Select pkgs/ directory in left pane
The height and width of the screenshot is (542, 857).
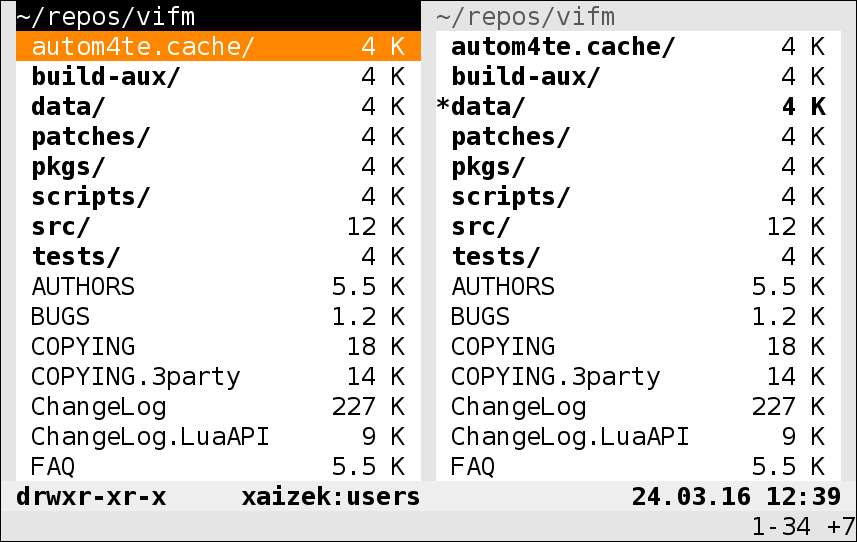218,166
